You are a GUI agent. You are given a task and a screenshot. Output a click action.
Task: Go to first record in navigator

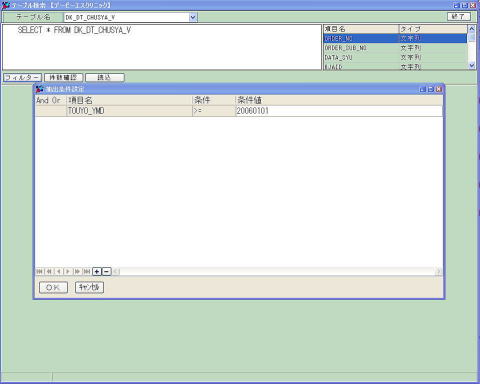coord(40,272)
